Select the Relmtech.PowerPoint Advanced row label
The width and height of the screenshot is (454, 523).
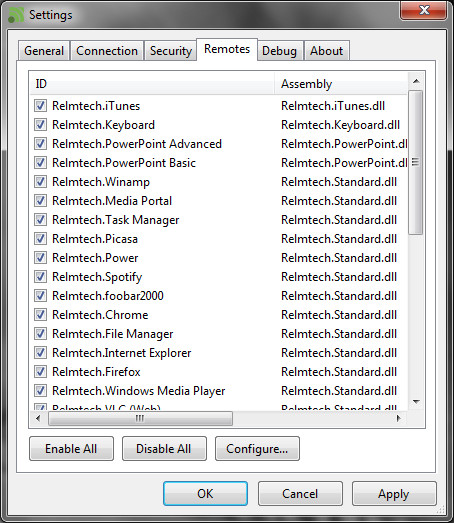137,144
